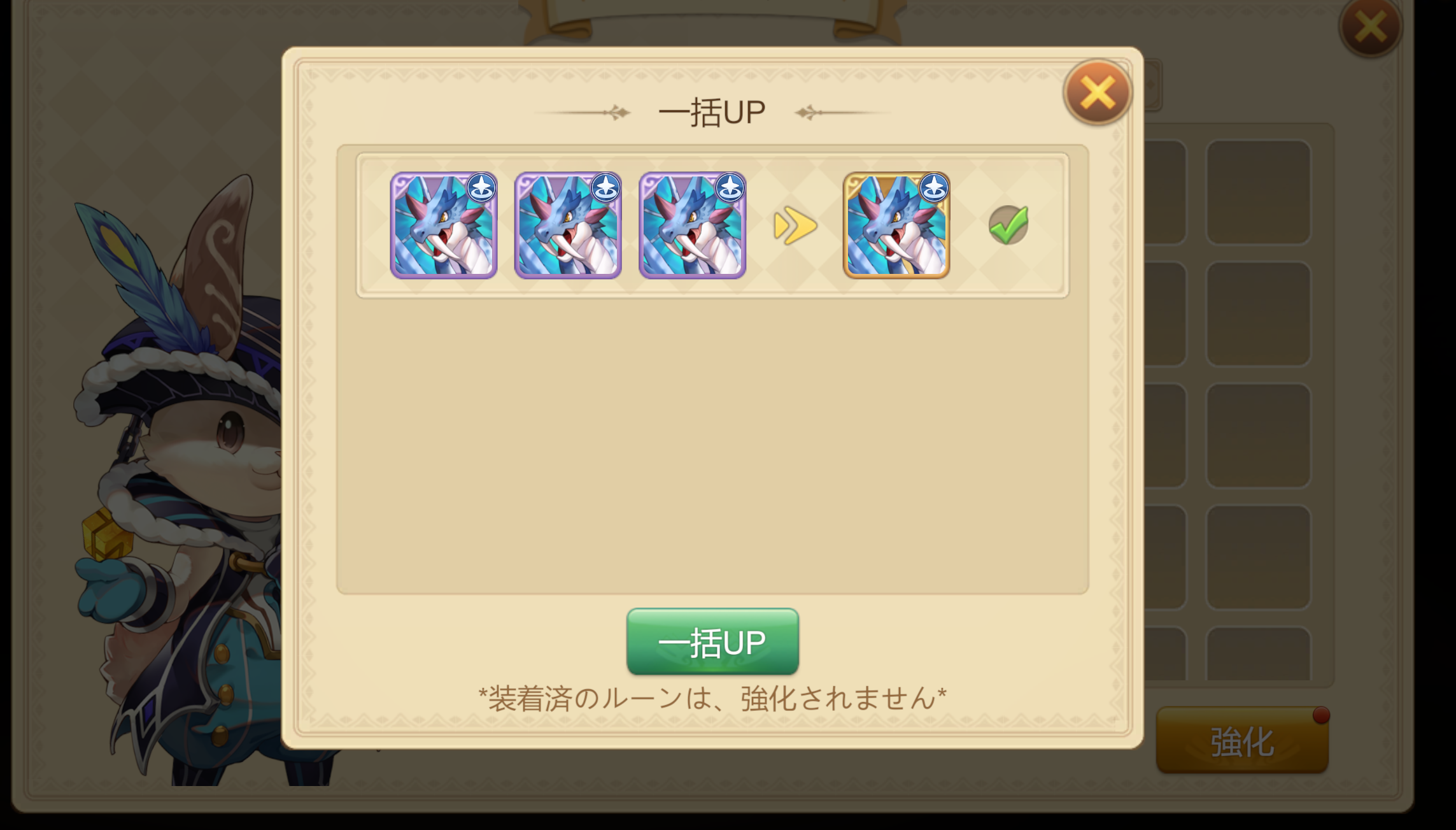Screen dimensions: 1456x830
Task: Click the red notification dot on 強化
Action: pos(1321,715)
